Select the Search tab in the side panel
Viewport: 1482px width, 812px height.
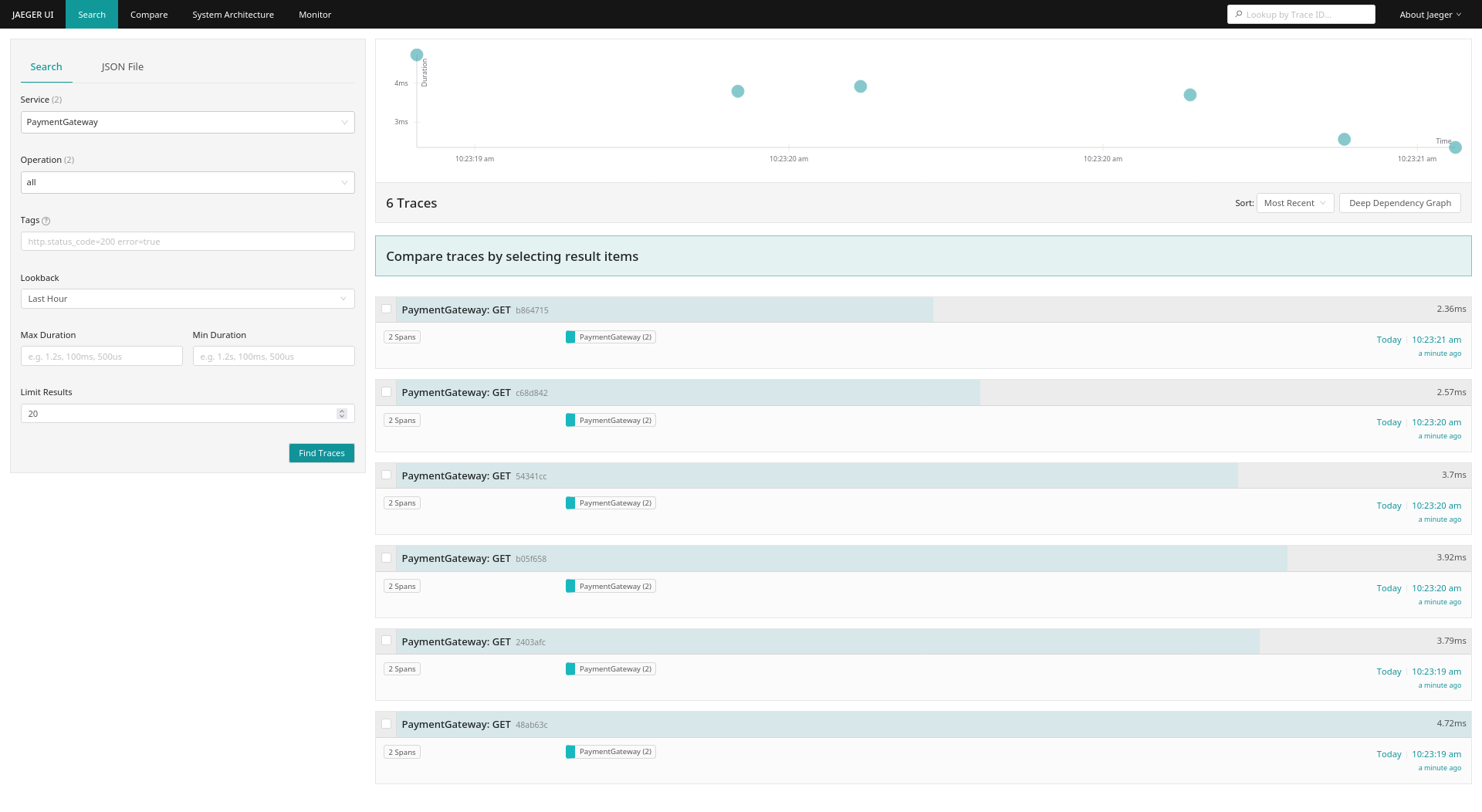pos(46,67)
